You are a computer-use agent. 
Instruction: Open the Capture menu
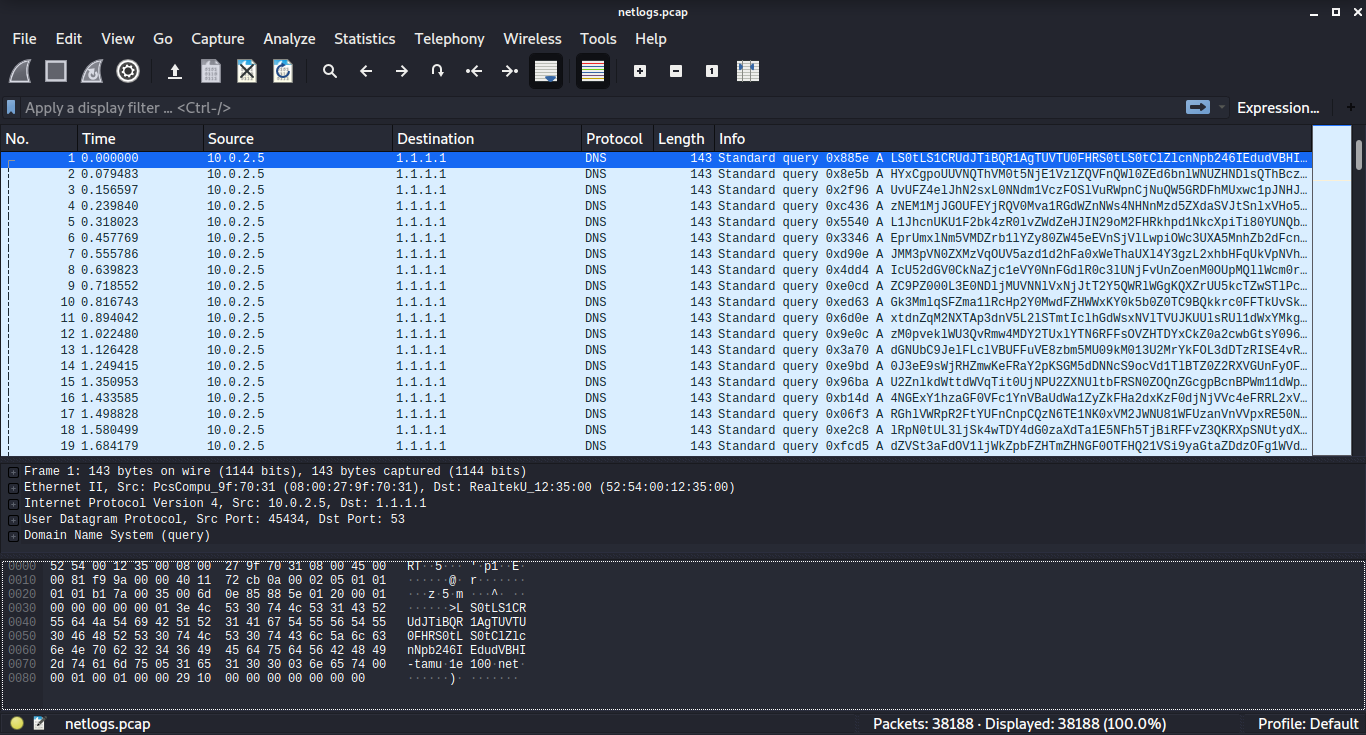click(x=218, y=39)
